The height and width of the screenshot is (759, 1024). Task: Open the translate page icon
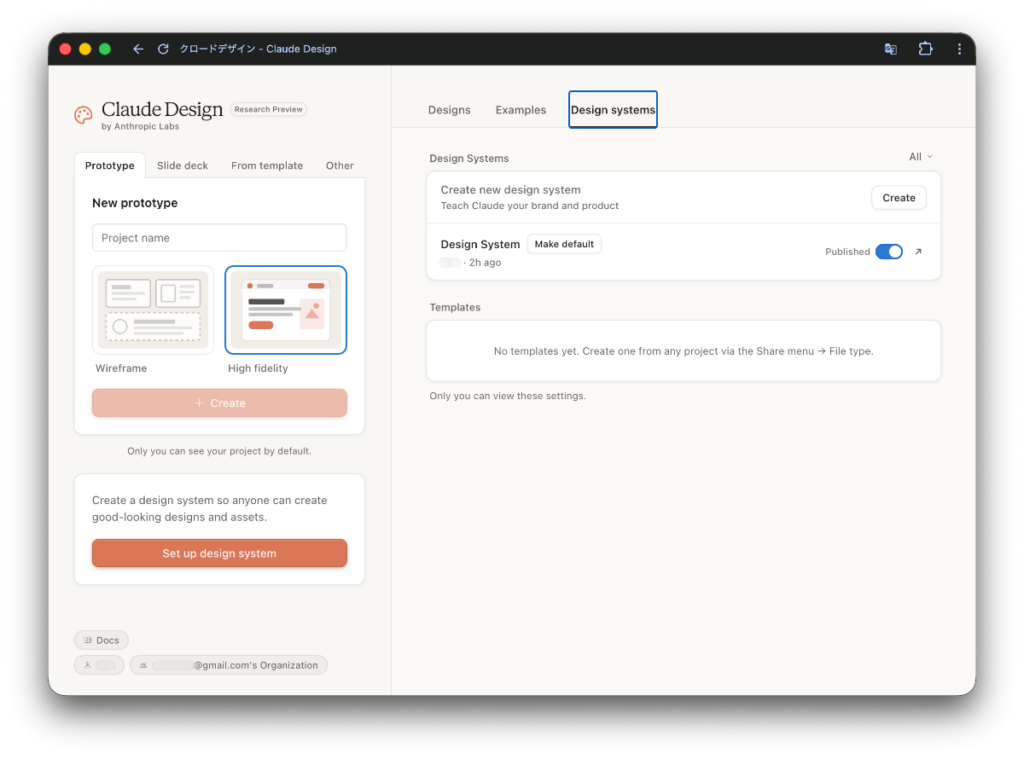point(890,49)
